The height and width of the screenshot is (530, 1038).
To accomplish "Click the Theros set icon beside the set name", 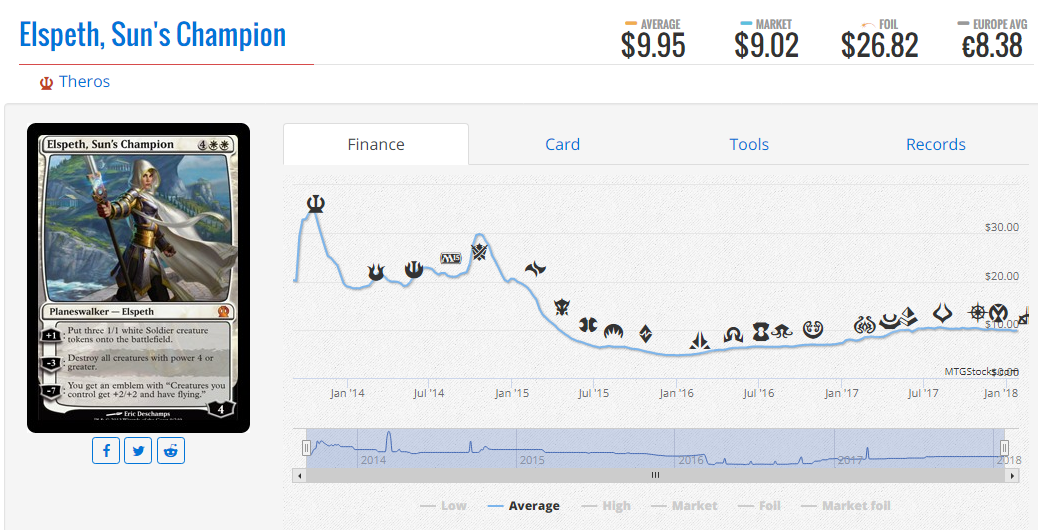I will tap(46, 83).
